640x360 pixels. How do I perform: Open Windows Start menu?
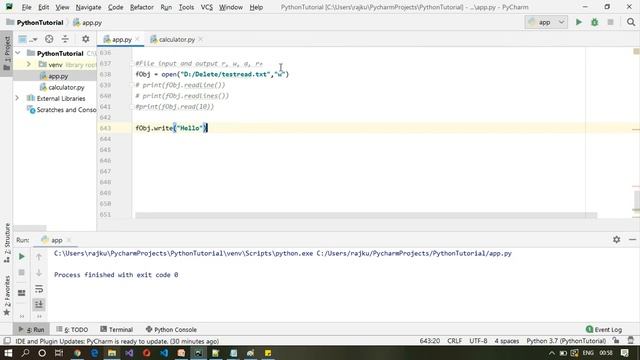(x=8, y=353)
